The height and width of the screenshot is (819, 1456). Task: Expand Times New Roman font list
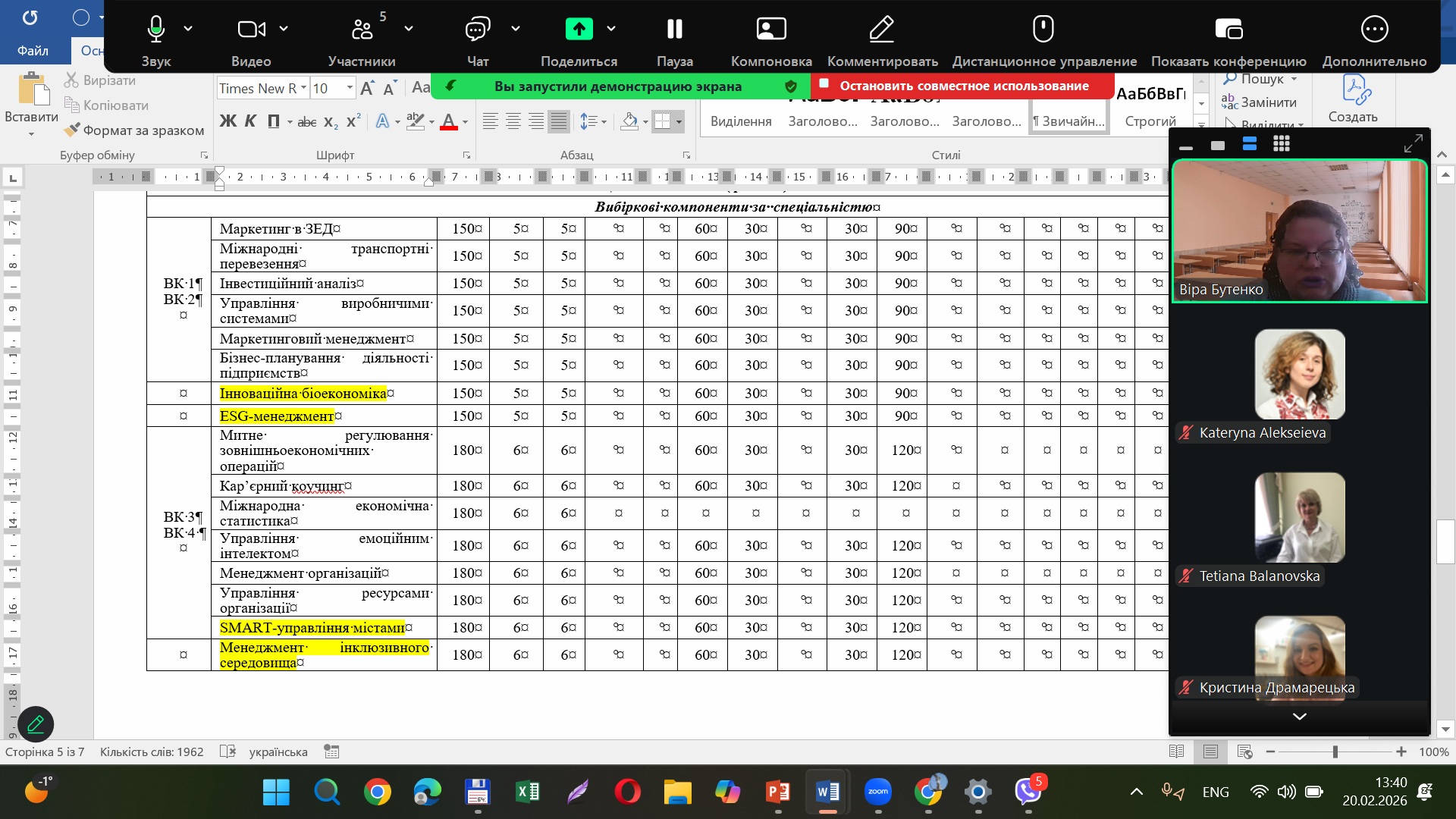tap(303, 88)
